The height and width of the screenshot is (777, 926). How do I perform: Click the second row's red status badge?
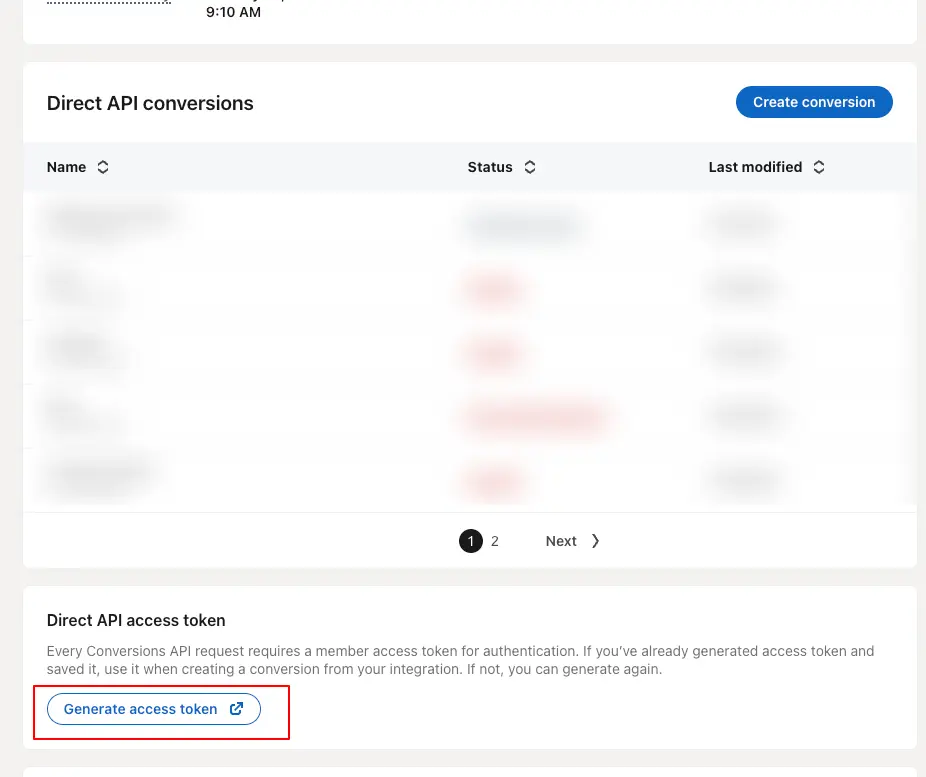492,290
